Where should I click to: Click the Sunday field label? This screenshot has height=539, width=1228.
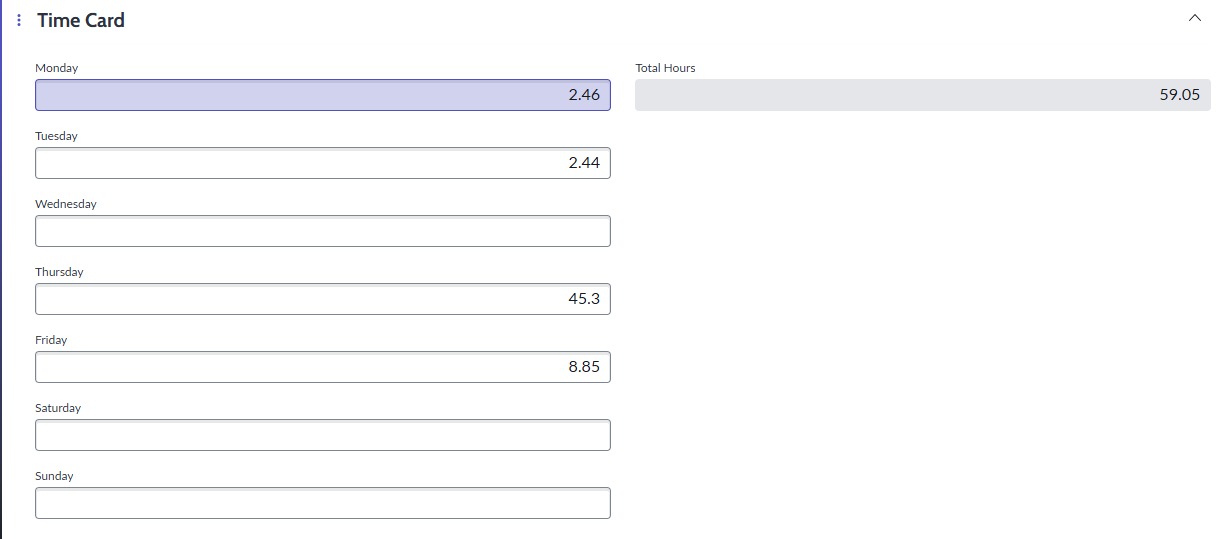(54, 476)
